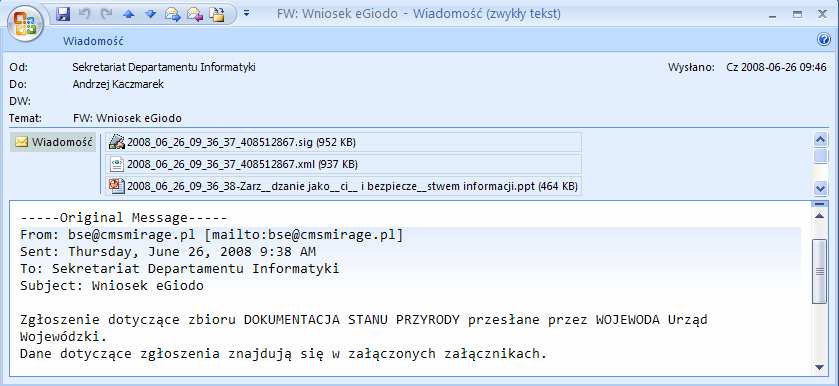This screenshot has height=386, width=839.
Task: Click message body scroll down arrow
Action: point(819,367)
